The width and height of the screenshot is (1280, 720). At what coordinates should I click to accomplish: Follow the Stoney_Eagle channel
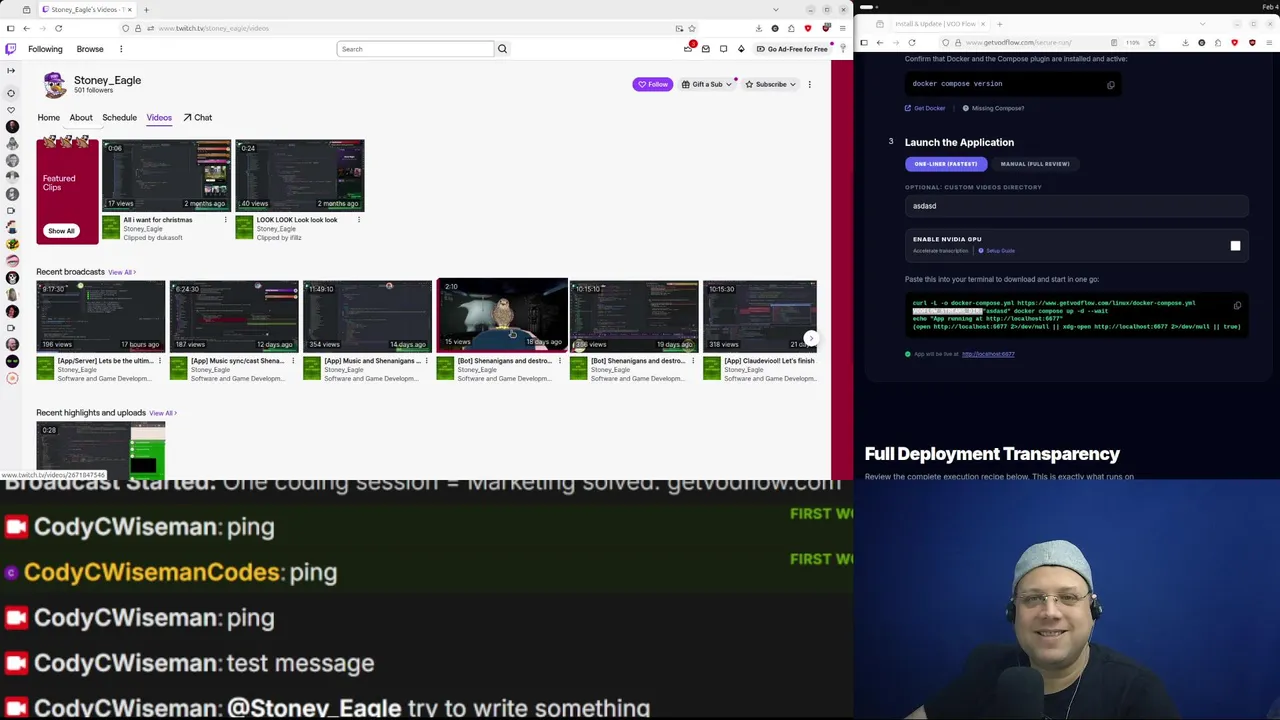(653, 84)
